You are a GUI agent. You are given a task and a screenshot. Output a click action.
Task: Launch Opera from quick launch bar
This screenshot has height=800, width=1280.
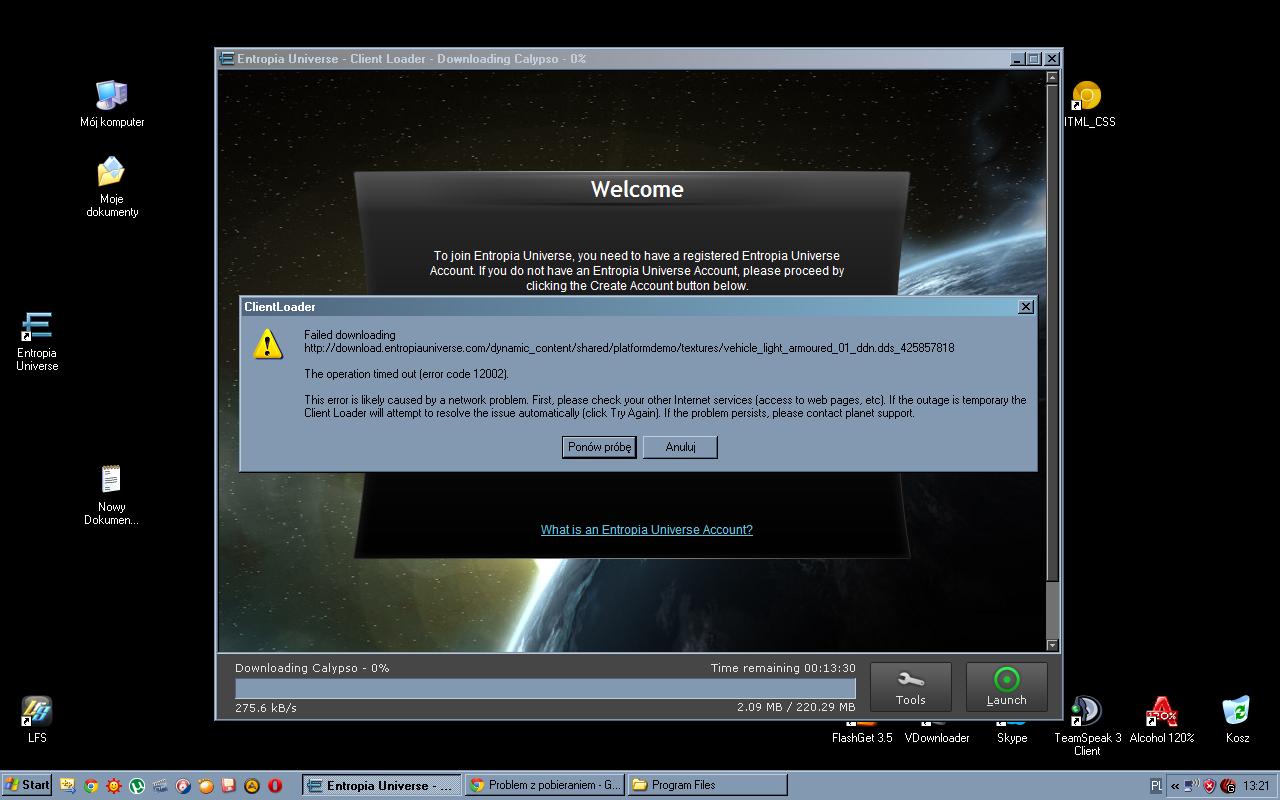tap(274, 786)
